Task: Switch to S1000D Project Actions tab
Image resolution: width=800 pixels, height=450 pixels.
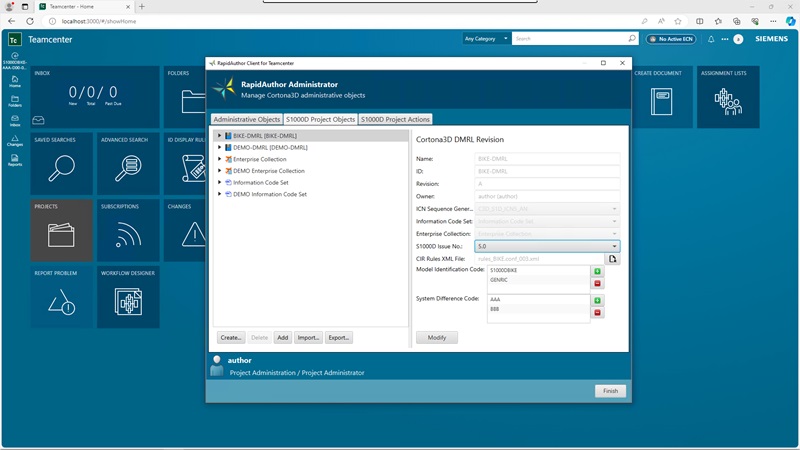Action: point(395,119)
